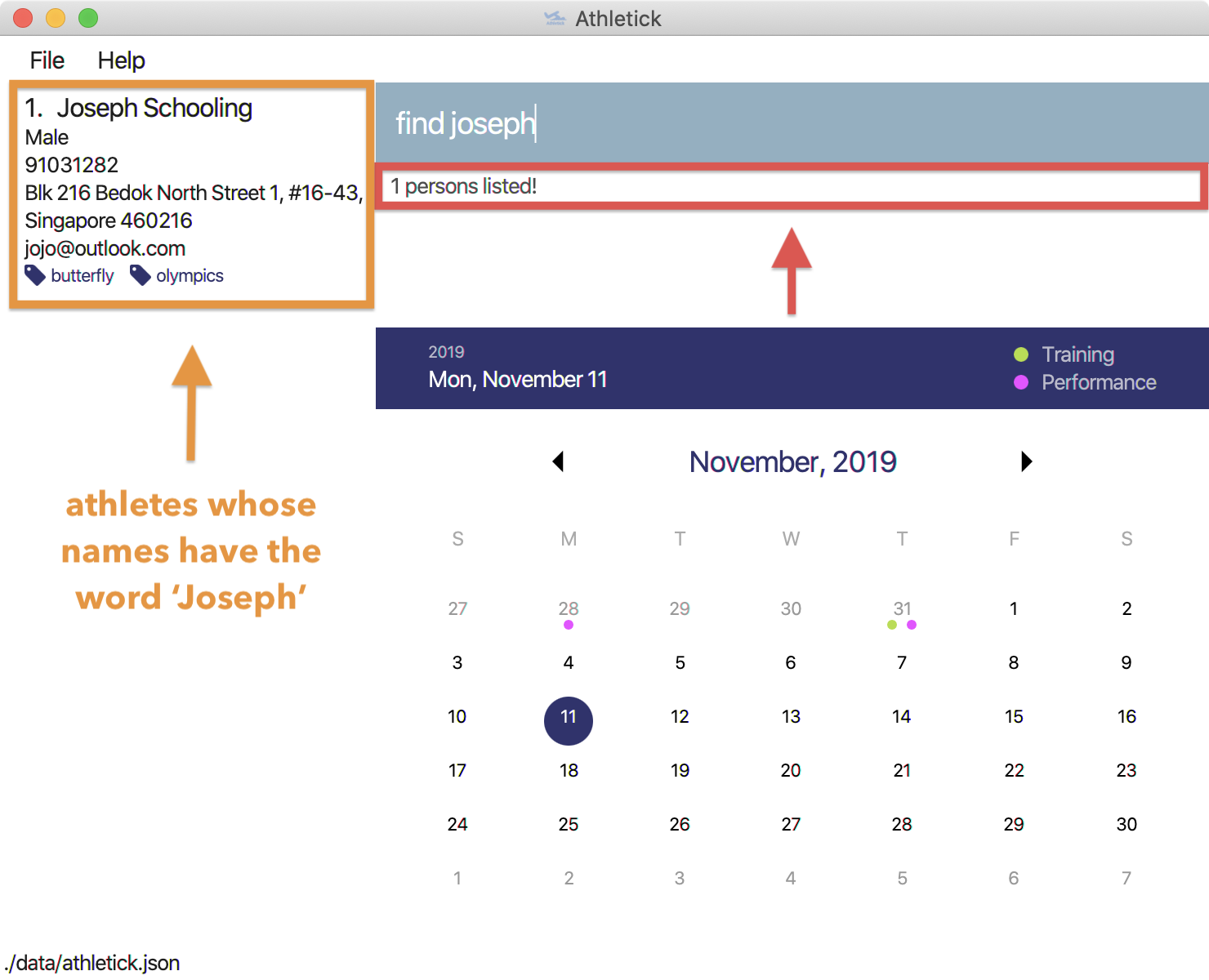
Task: Click the olympics tag icon
Action: [x=141, y=275]
